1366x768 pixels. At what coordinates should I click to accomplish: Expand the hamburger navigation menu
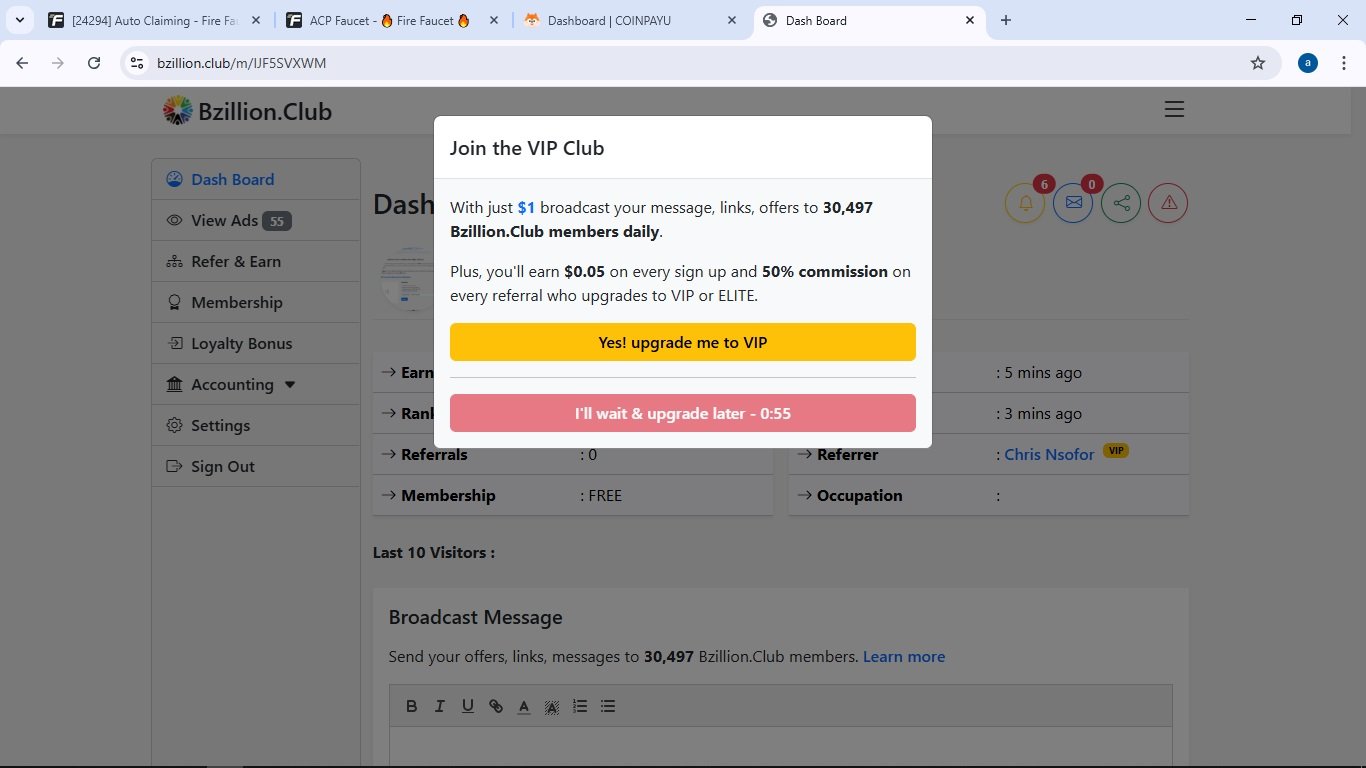pos(1174,109)
